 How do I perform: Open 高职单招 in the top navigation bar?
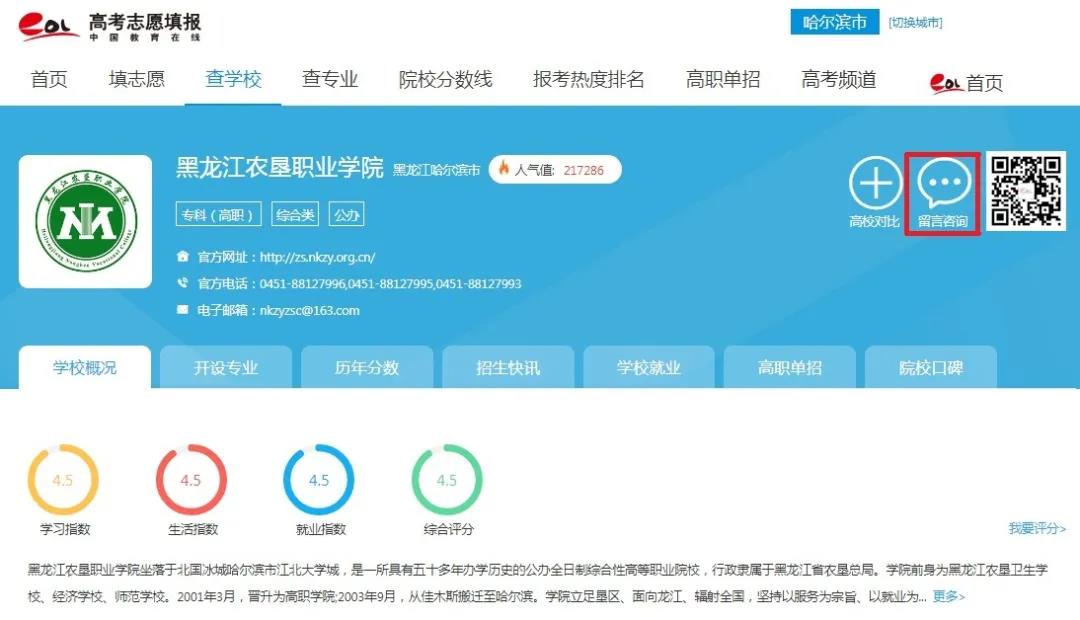(723, 79)
